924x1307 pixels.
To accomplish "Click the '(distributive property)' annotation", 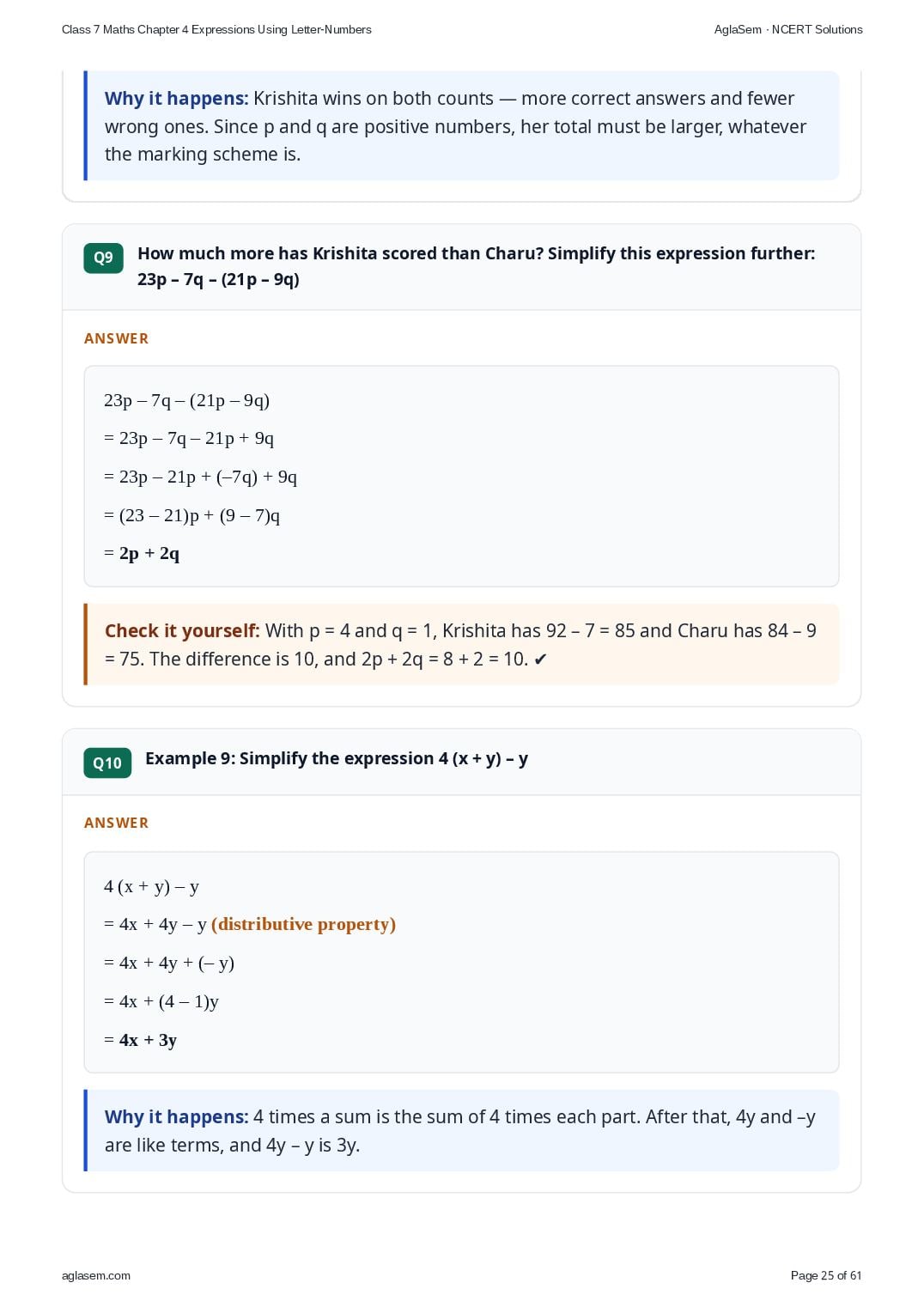I will 303,924.
